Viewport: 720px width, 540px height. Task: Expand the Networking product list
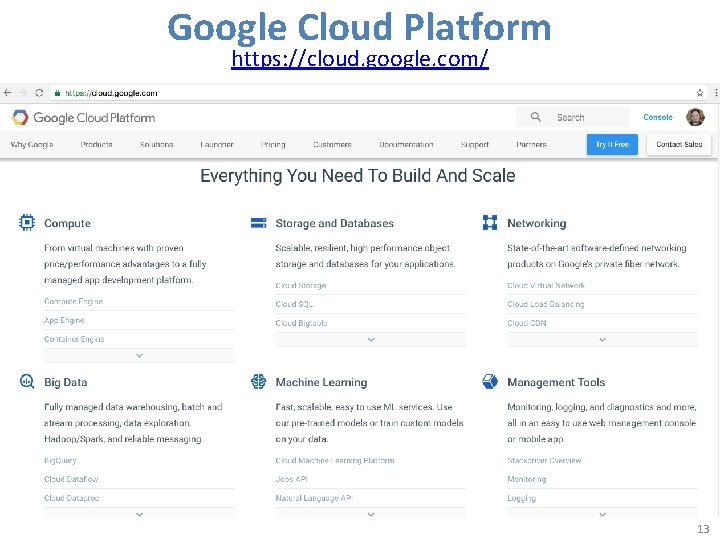point(602,339)
